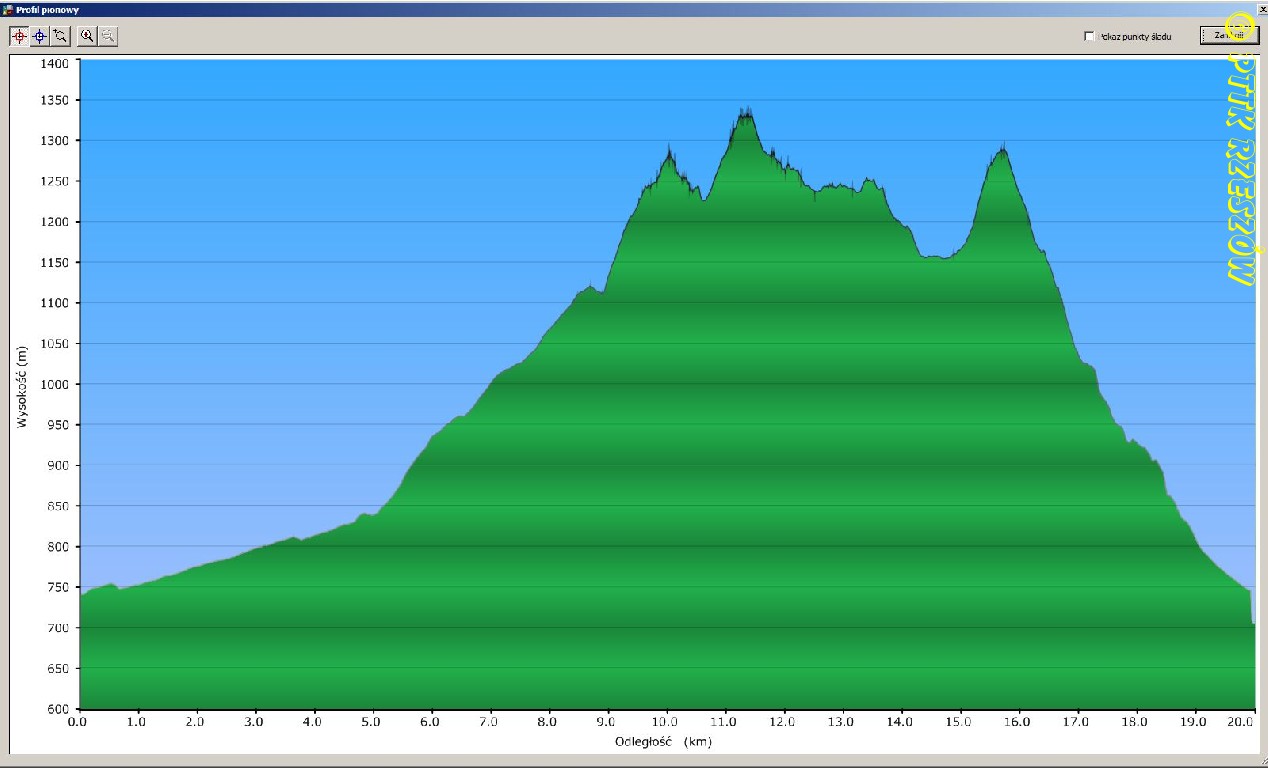The image size is (1268, 768).
Task: Select the red crosshair marker tool
Action: (19, 36)
